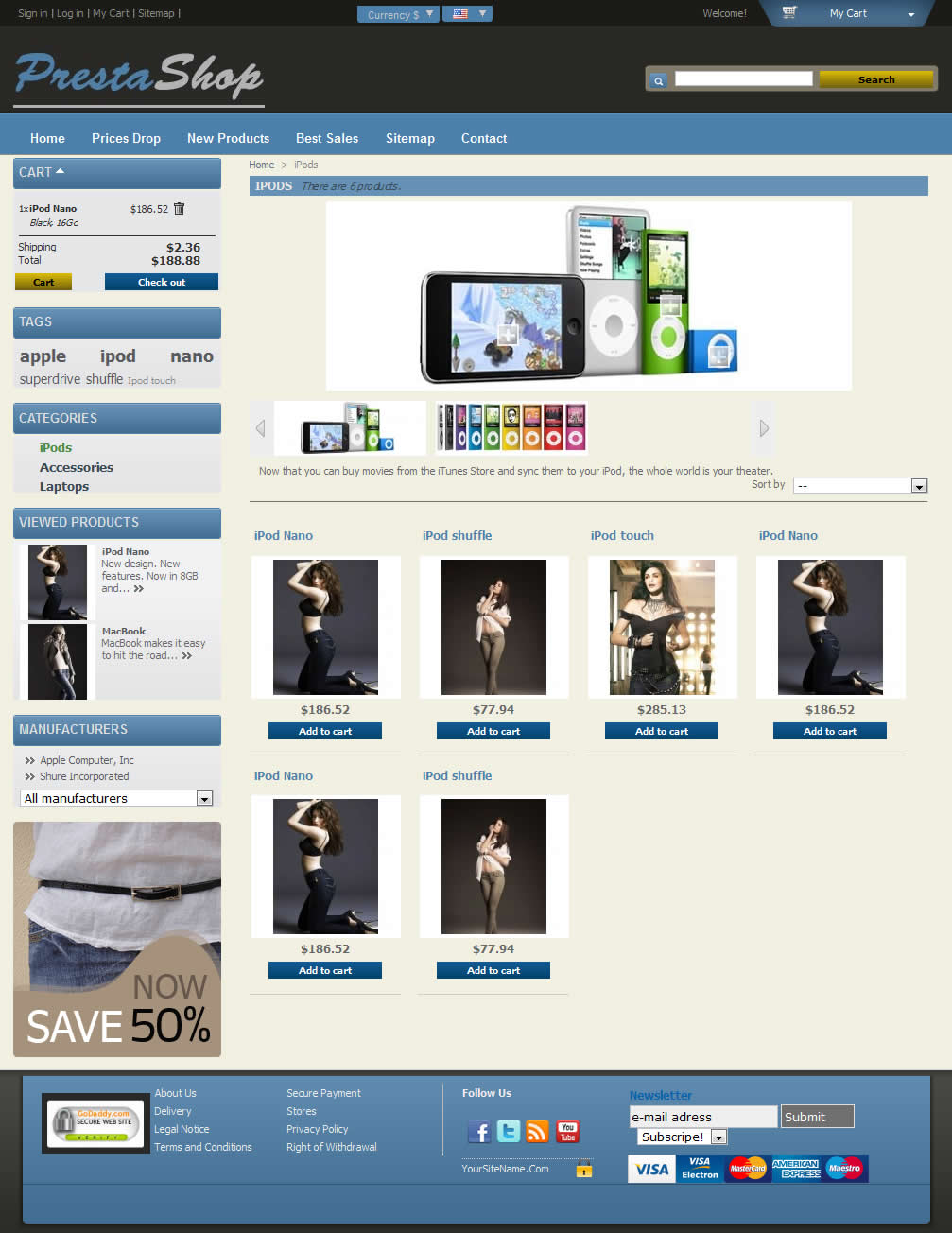
Task: Click the yellow Search button
Action: coord(876,79)
